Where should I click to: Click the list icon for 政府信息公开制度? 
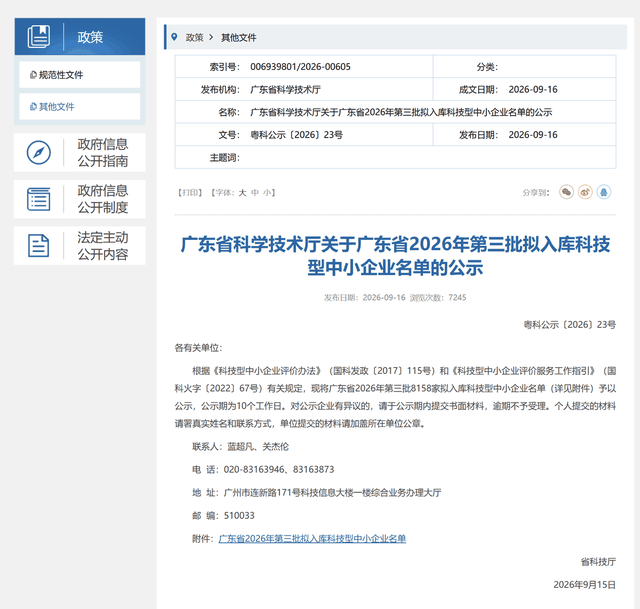point(39,199)
